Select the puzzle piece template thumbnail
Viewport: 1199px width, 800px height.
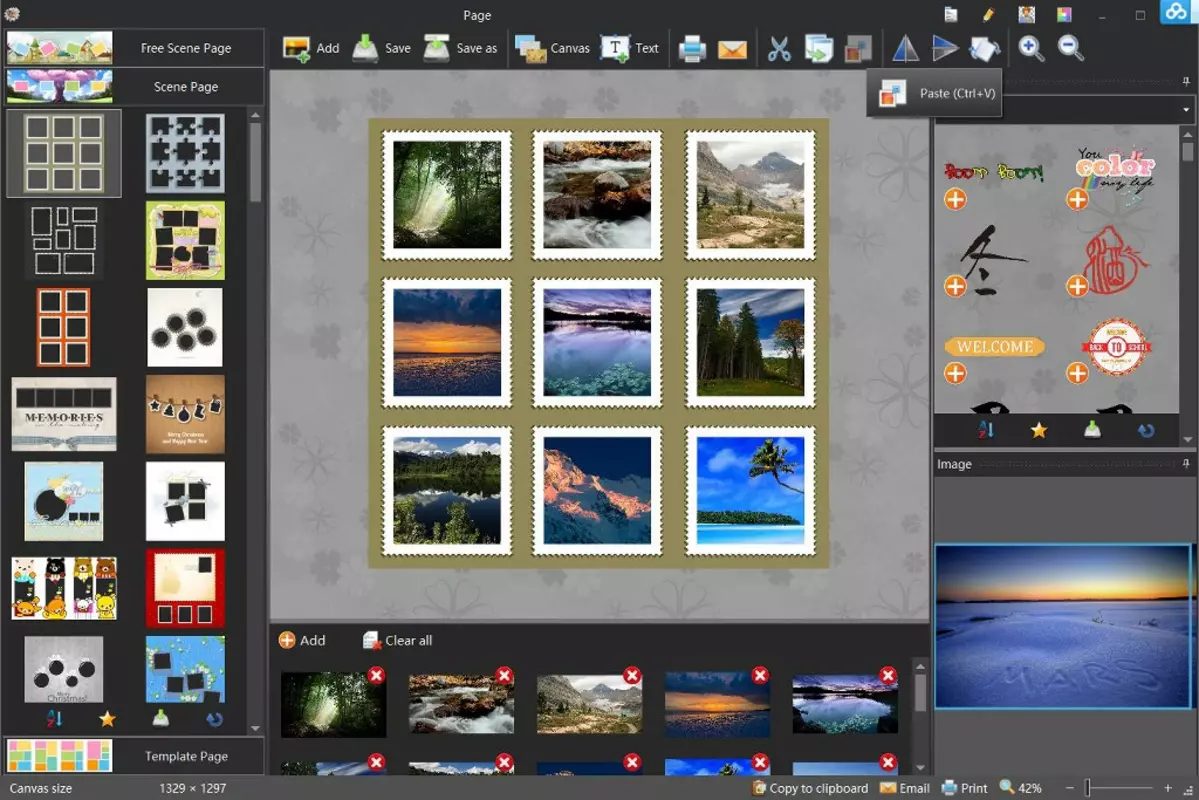coord(186,153)
